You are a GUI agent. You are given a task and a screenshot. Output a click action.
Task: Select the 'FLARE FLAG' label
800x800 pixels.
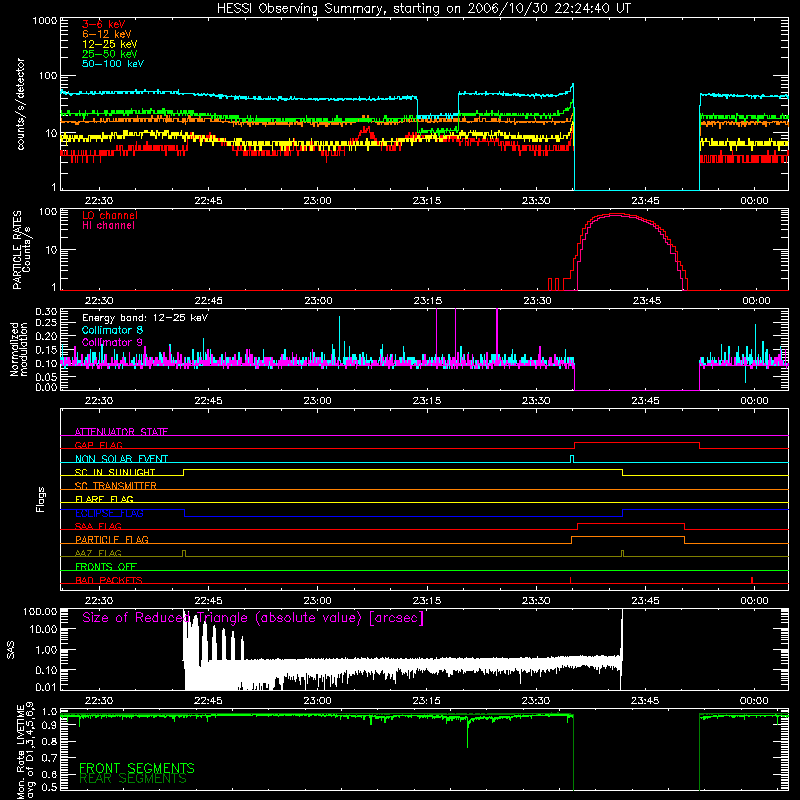pyautogui.click(x=104, y=499)
